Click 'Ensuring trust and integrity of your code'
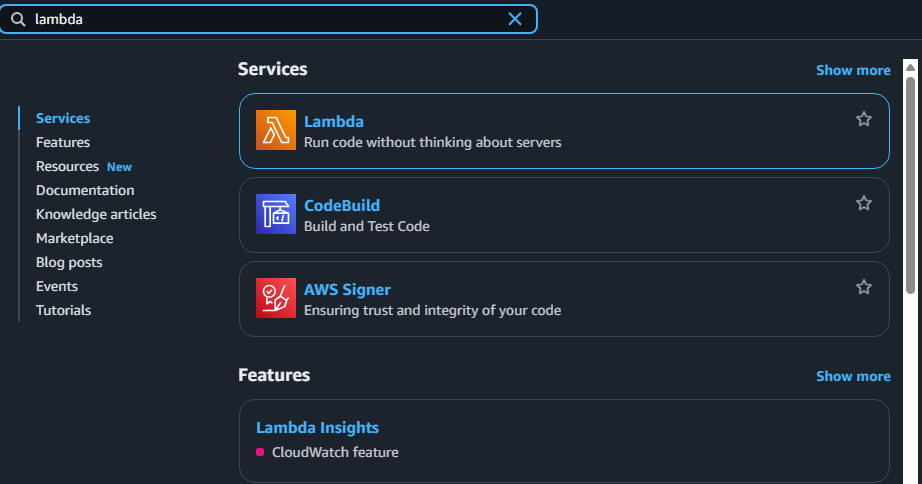 [433, 311]
